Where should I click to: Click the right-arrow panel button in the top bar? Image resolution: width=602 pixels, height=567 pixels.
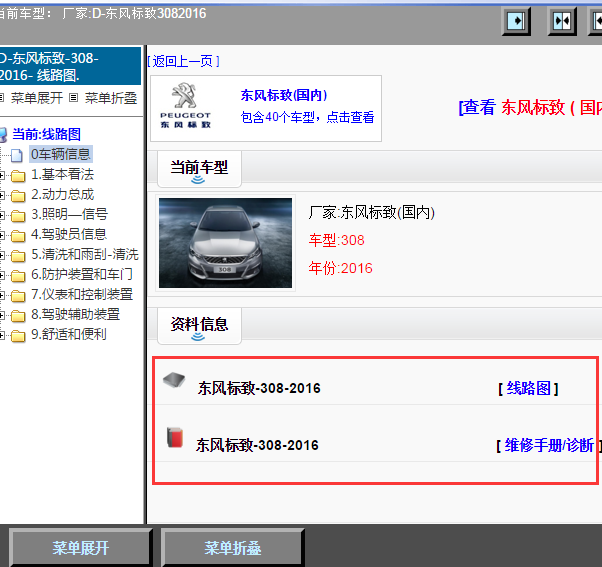click(516, 21)
